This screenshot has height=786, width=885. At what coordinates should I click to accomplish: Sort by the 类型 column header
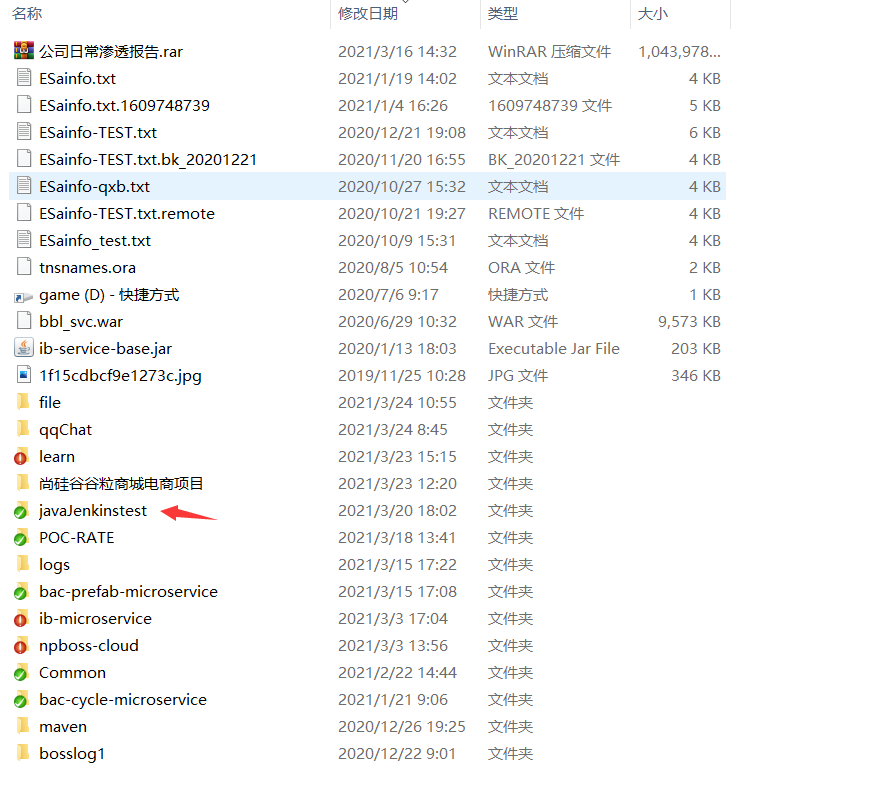(503, 13)
